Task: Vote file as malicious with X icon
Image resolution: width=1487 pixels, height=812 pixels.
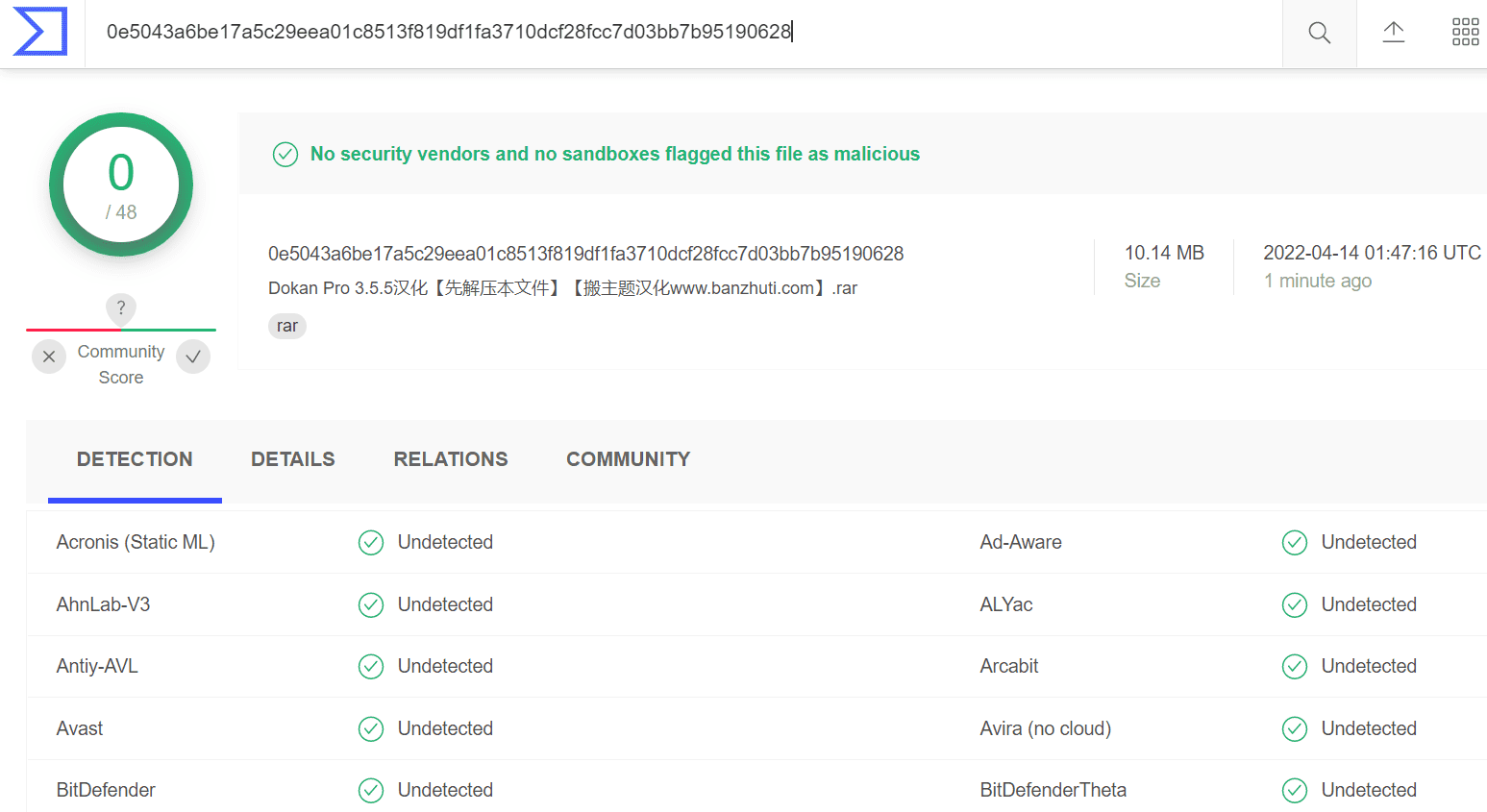Action: pos(49,357)
